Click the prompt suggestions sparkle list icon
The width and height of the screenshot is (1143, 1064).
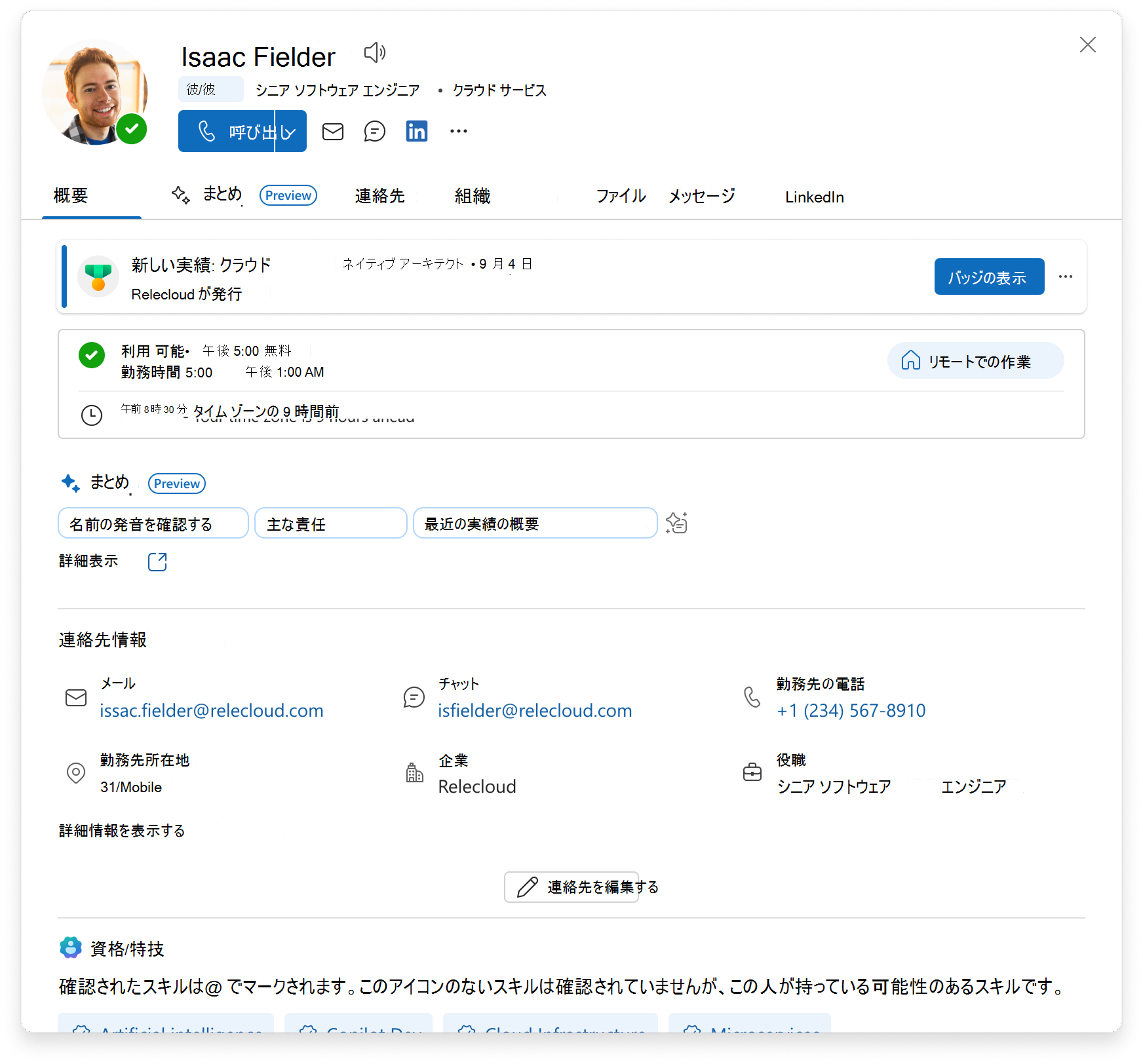676,523
